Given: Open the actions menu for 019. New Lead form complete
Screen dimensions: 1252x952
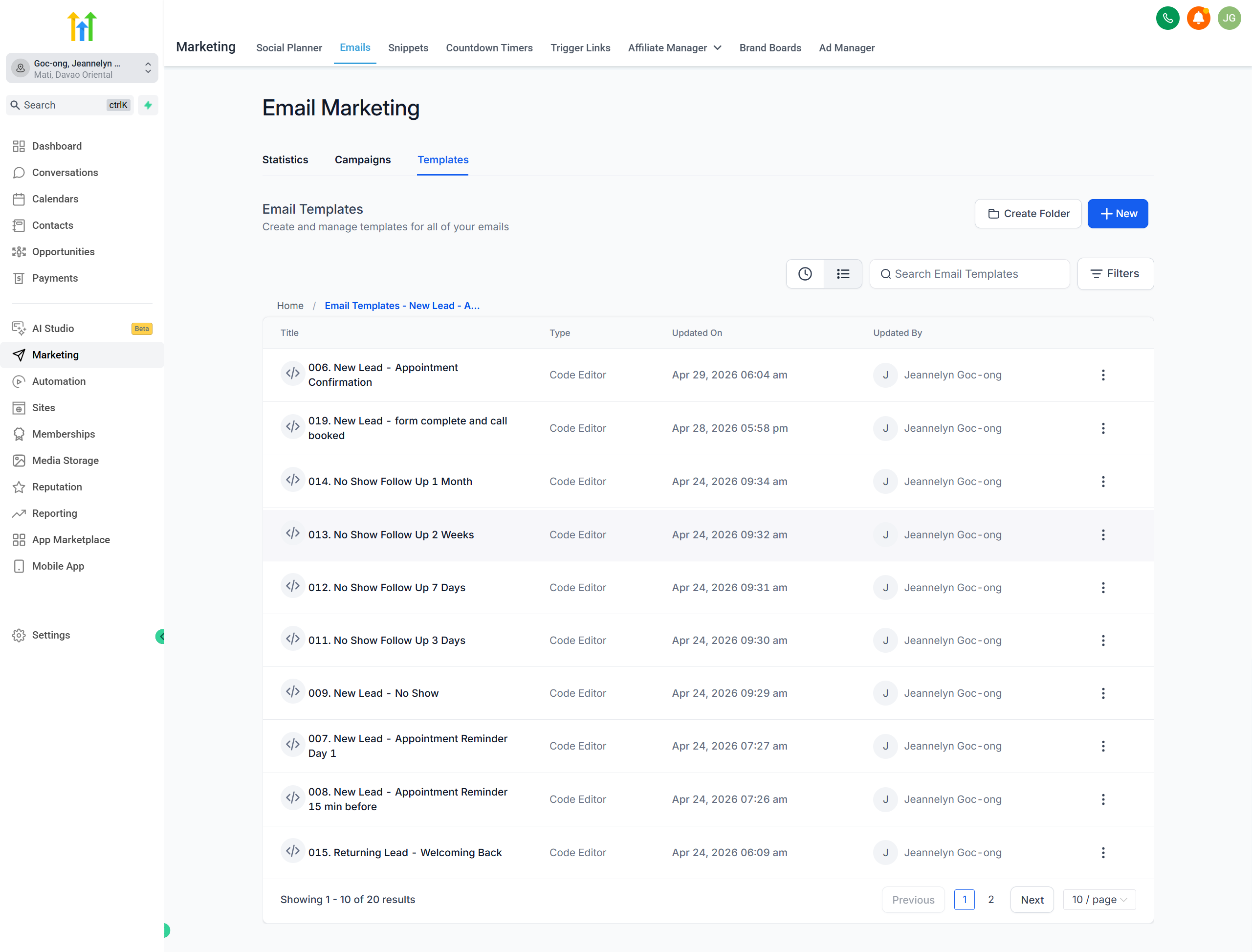Looking at the screenshot, I should coord(1102,428).
